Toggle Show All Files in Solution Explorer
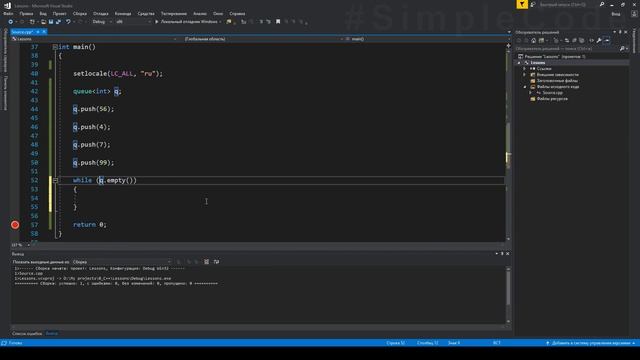Viewport: 640px width, 360px height. tap(582, 40)
